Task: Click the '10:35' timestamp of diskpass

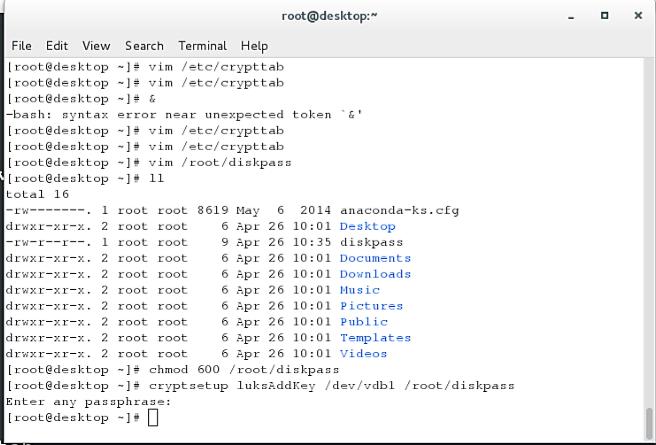Action: coord(312,242)
